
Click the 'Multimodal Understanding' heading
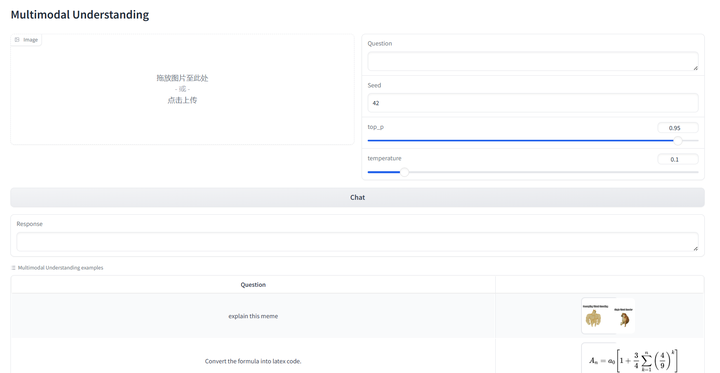pos(80,15)
